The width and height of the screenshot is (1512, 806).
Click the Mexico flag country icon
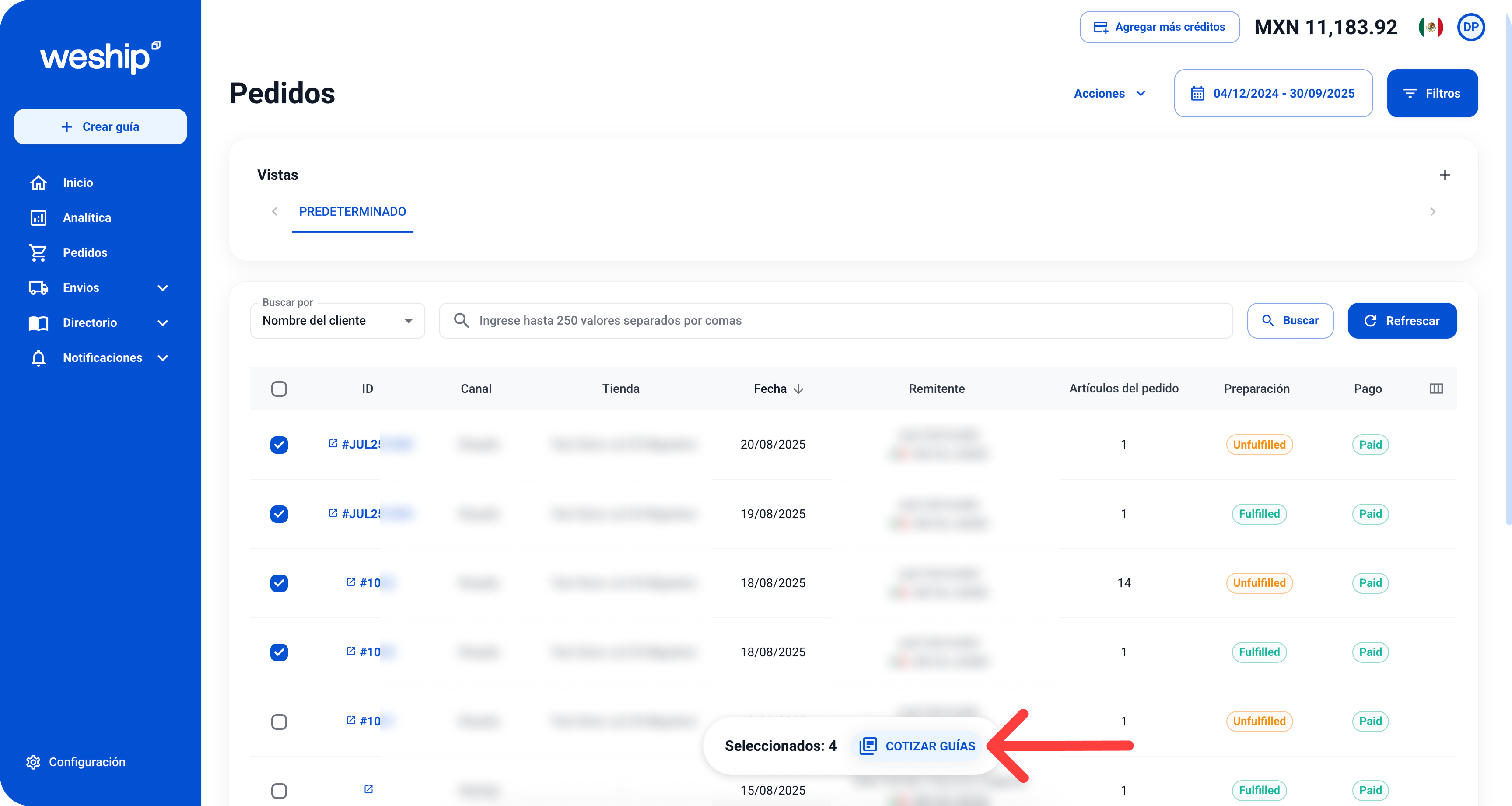pyautogui.click(x=1431, y=27)
